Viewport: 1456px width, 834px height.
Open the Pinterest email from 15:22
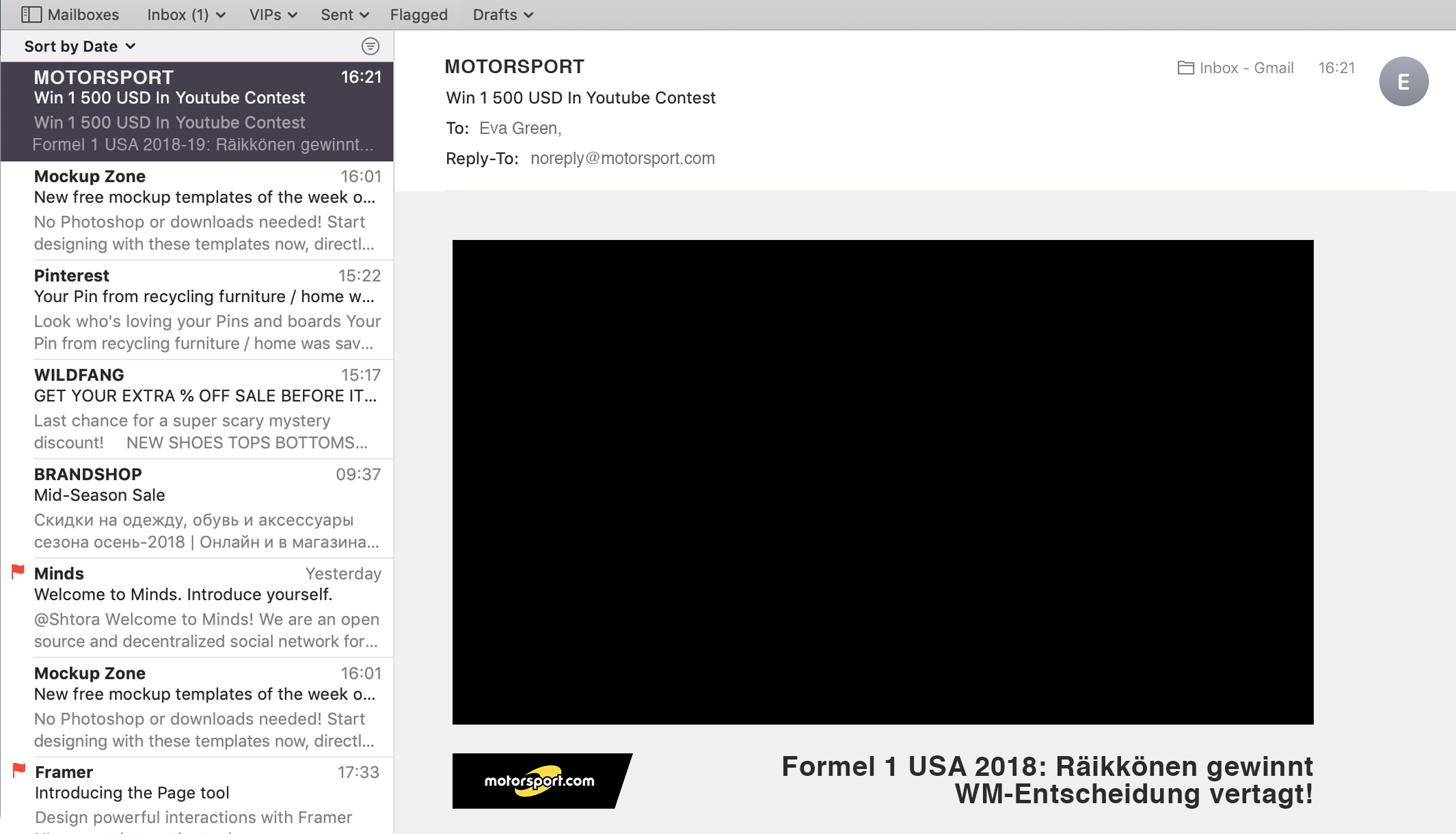197,310
